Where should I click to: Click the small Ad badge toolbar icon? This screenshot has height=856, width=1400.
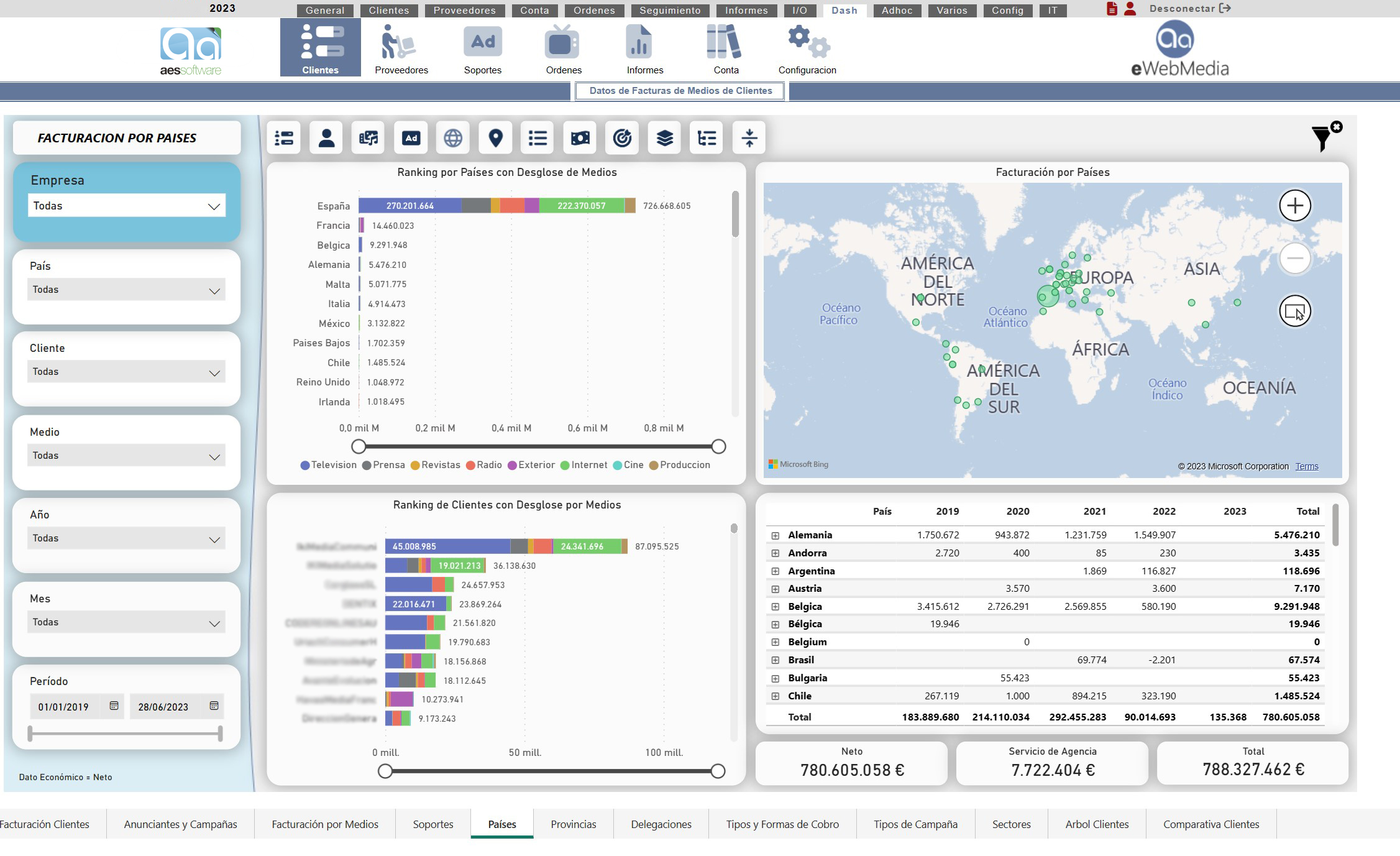point(411,137)
